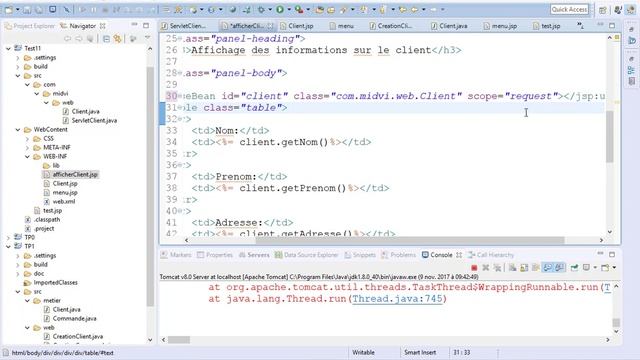Open the Problems tab
The height and width of the screenshot is (360, 640).
pyautogui.click(x=399, y=255)
